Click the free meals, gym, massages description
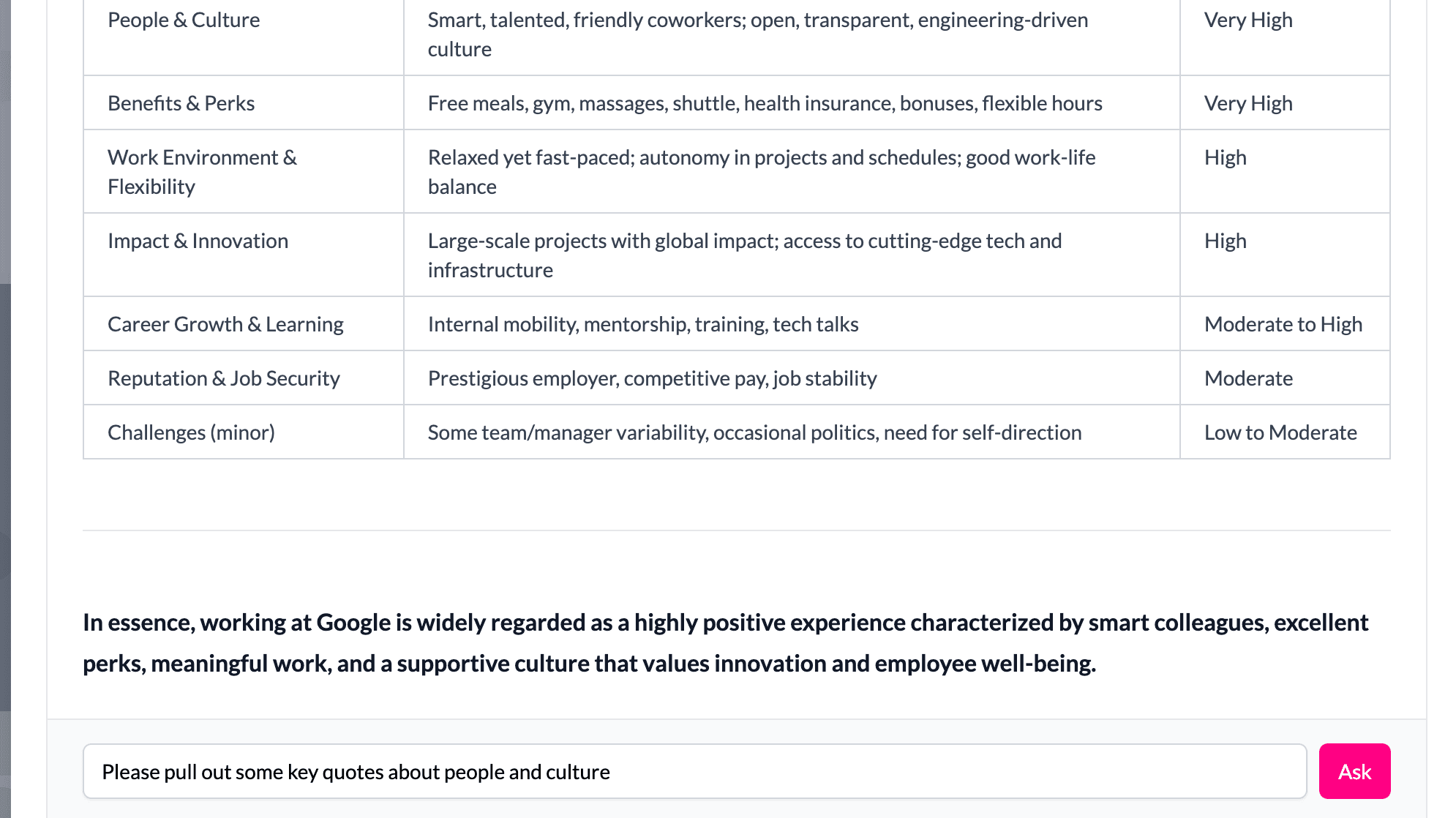Viewport: 1456px width, 818px height. 765,103
